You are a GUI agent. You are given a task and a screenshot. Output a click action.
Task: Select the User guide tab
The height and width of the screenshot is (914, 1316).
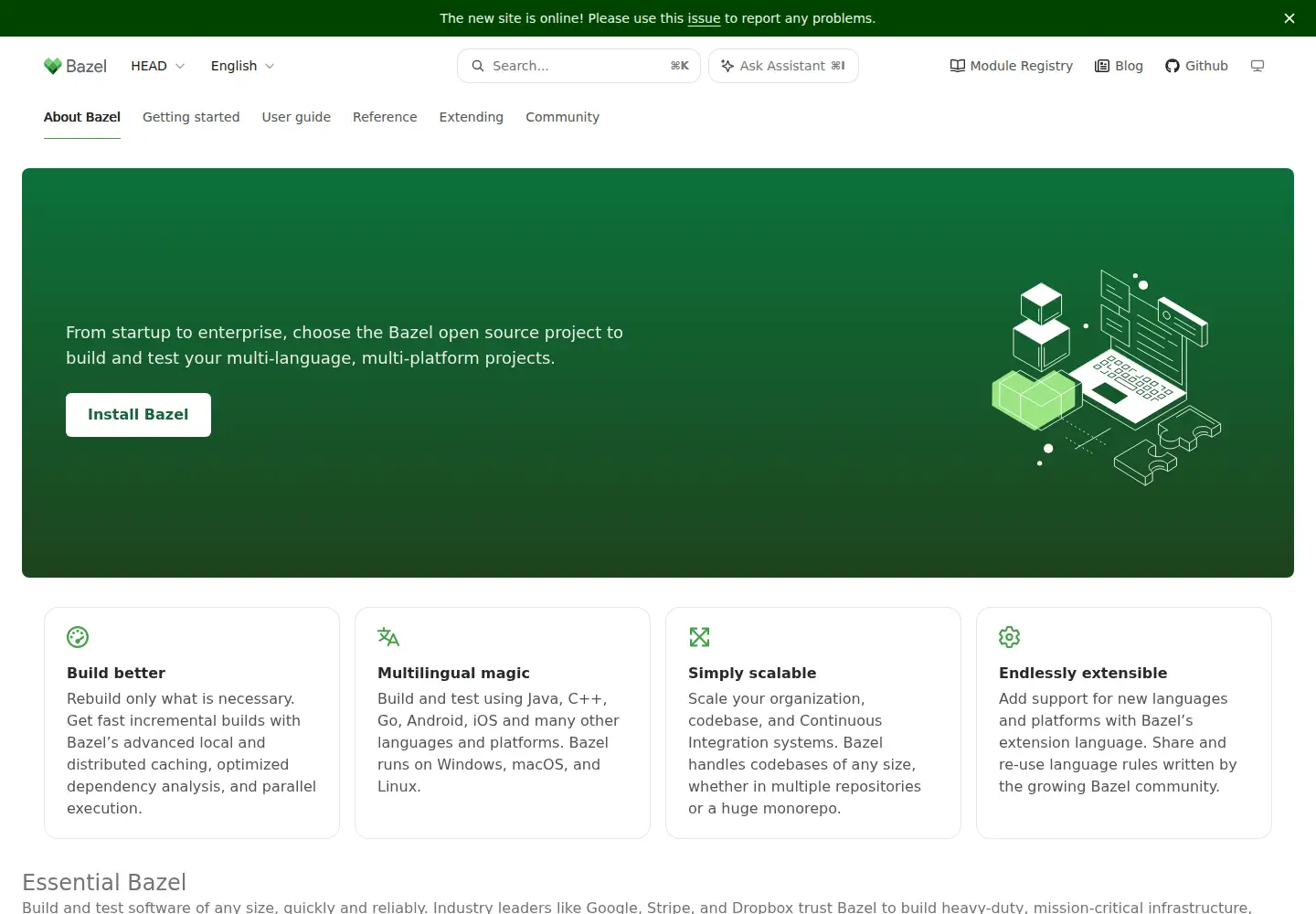[x=296, y=117]
